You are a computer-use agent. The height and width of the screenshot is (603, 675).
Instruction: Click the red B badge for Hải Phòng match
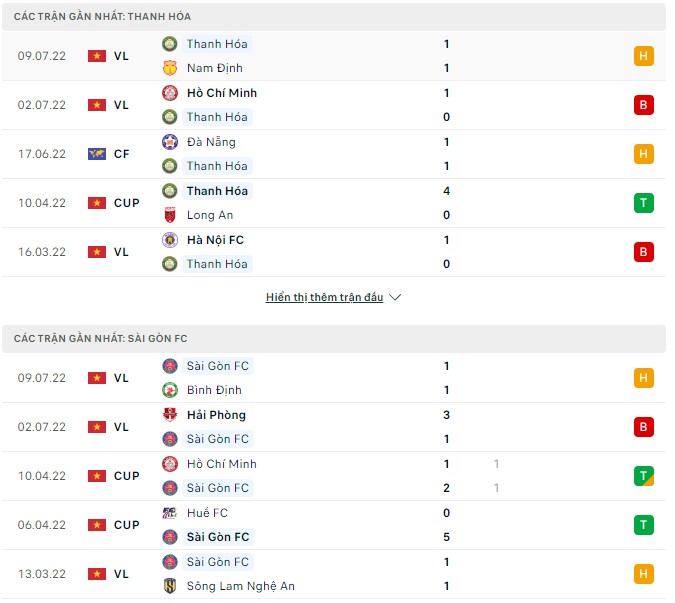[644, 427]
